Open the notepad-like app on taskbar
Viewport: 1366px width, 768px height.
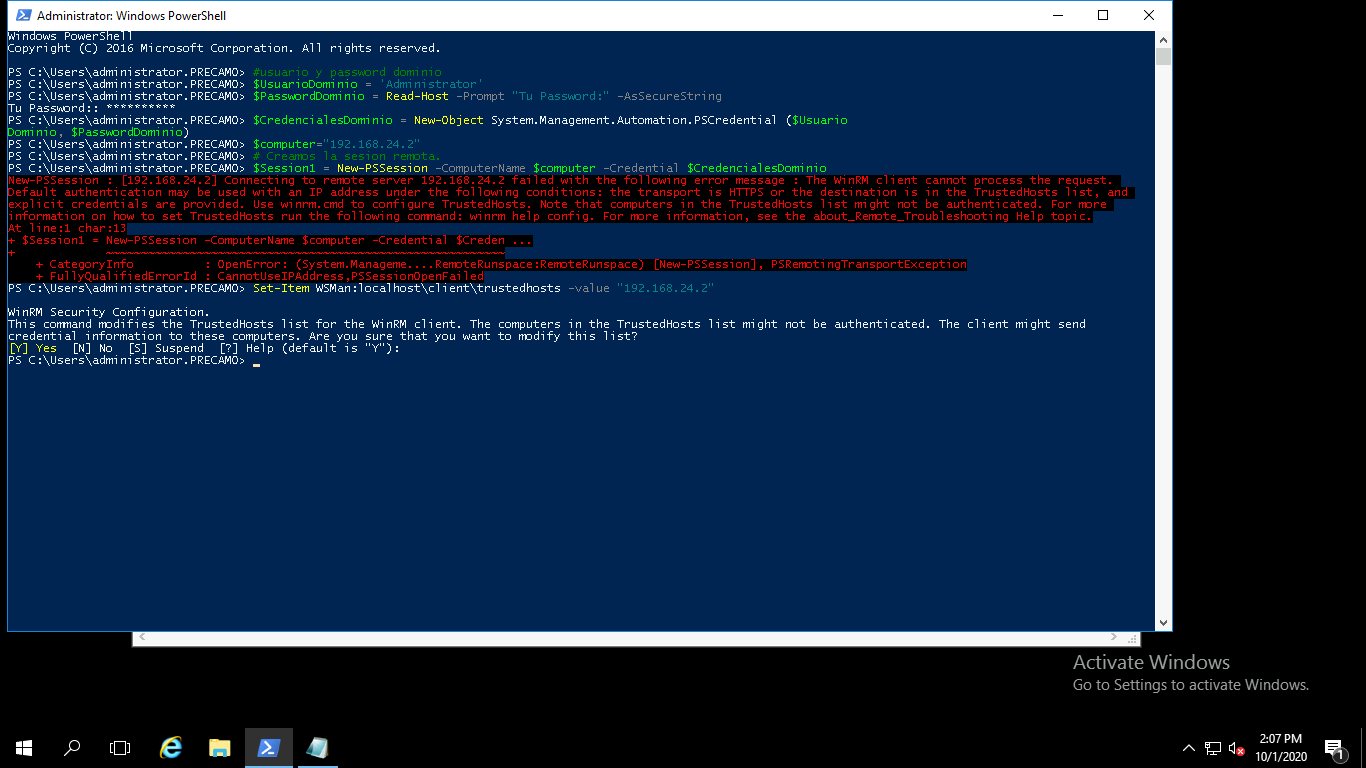tap(318, 748)
